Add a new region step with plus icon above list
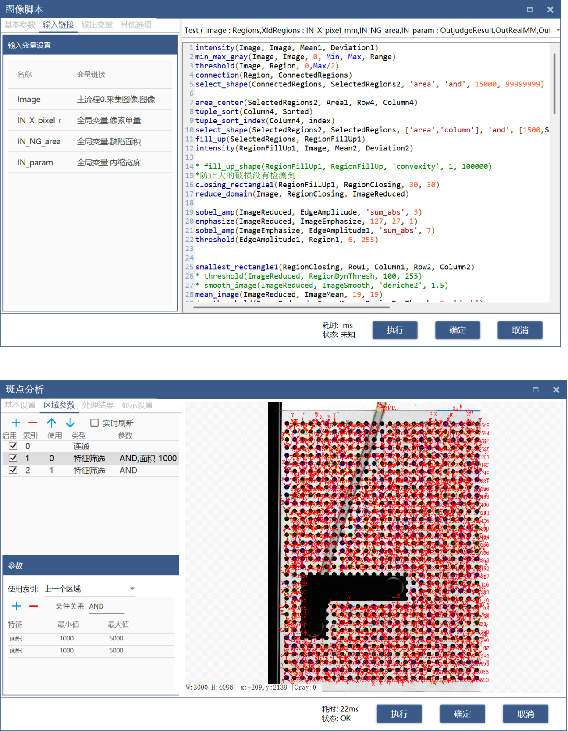The height and width of the screenshot is (731, 568). click(16, 423)
